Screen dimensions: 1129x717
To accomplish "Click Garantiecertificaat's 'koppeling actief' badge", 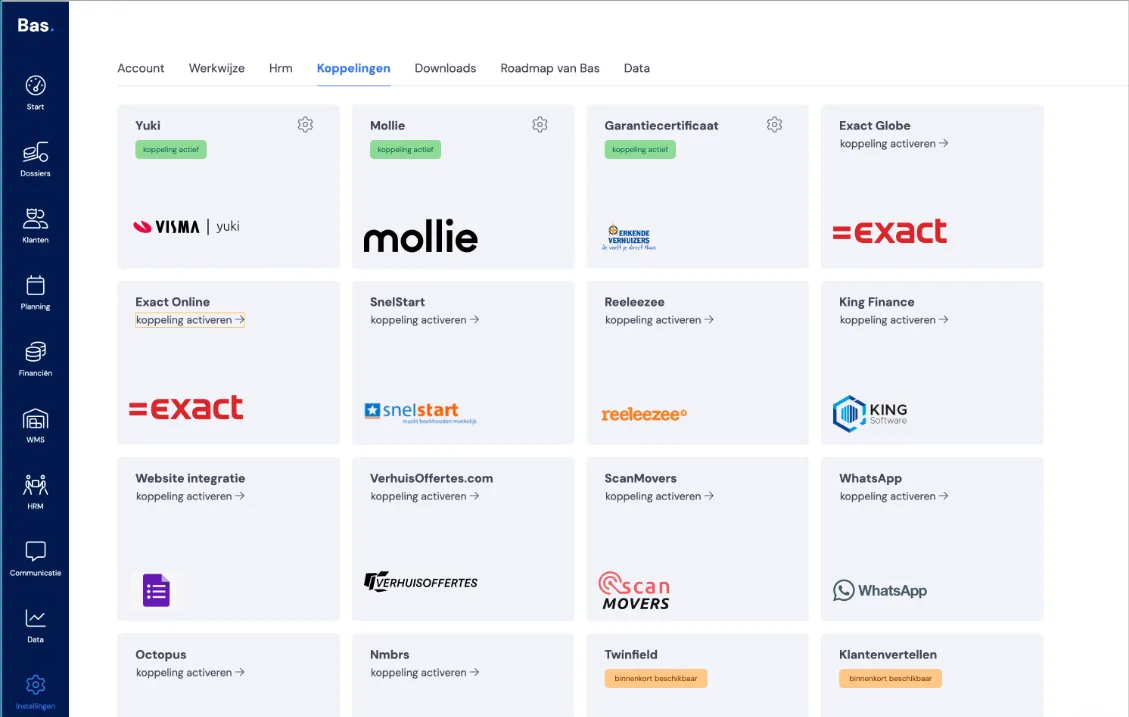I will tap(640, 149).
